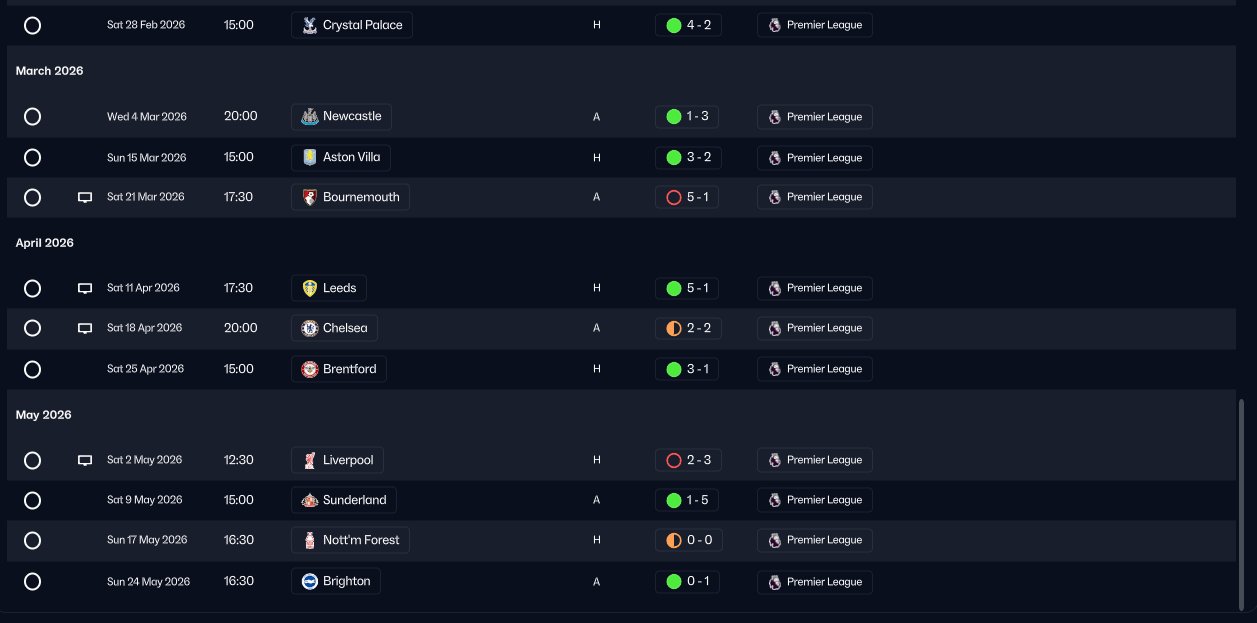Image resolution: width=1257 pixels, height=623 pixels.
Task: Click the TV broadcast icon for the Leeds match
Action: coord(85,289)
